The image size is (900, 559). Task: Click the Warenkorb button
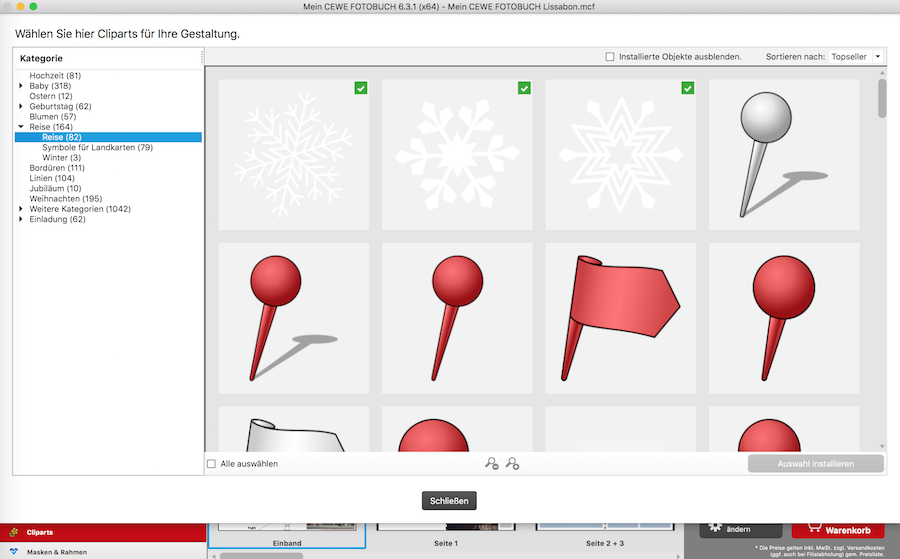[x=838, y=529]
